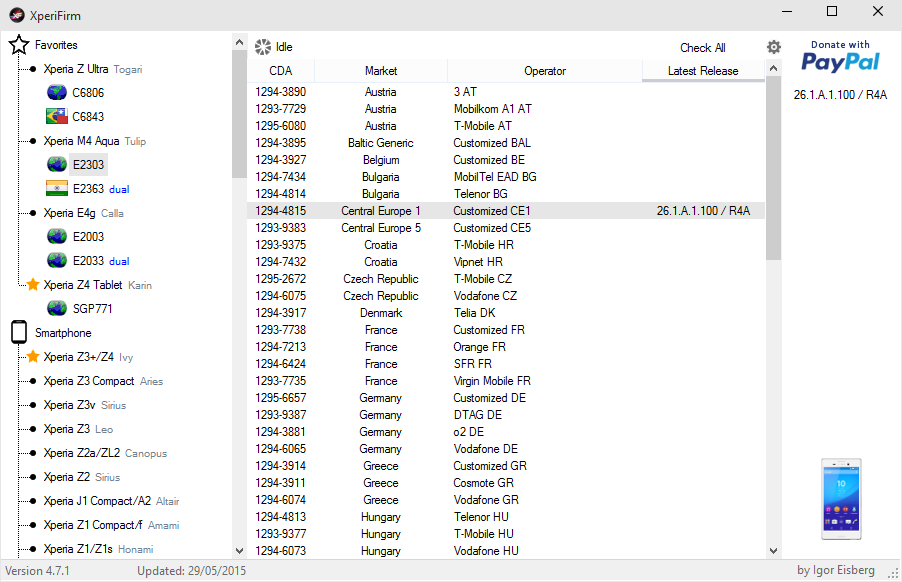Click the C6806 globe flag icon

pos(57,93)
